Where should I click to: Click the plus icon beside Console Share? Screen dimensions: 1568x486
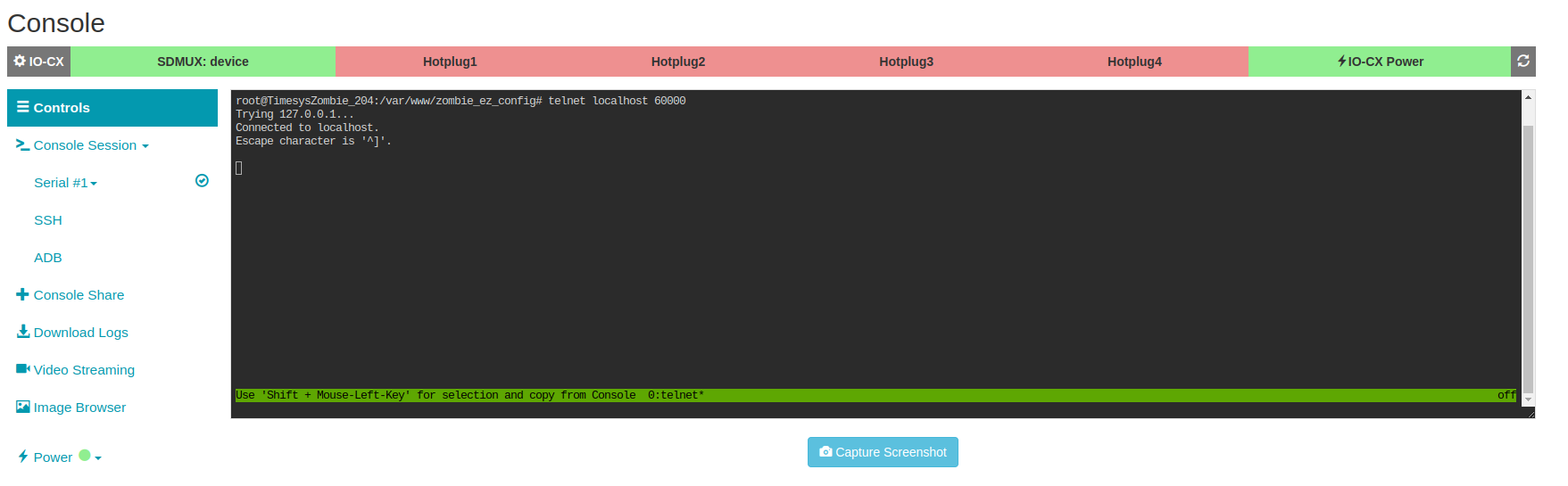22,294
